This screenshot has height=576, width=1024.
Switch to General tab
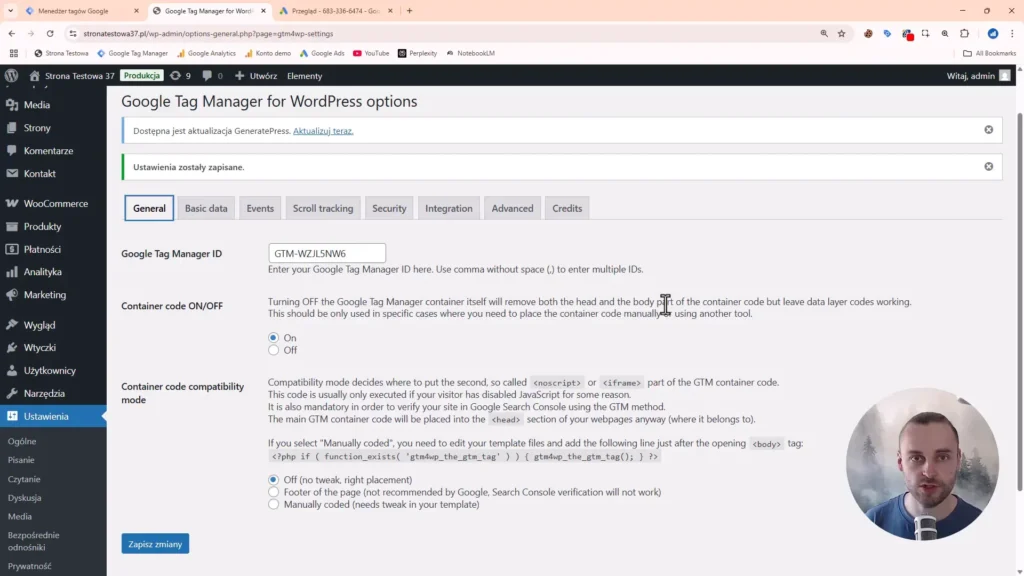tap(149, 208)
